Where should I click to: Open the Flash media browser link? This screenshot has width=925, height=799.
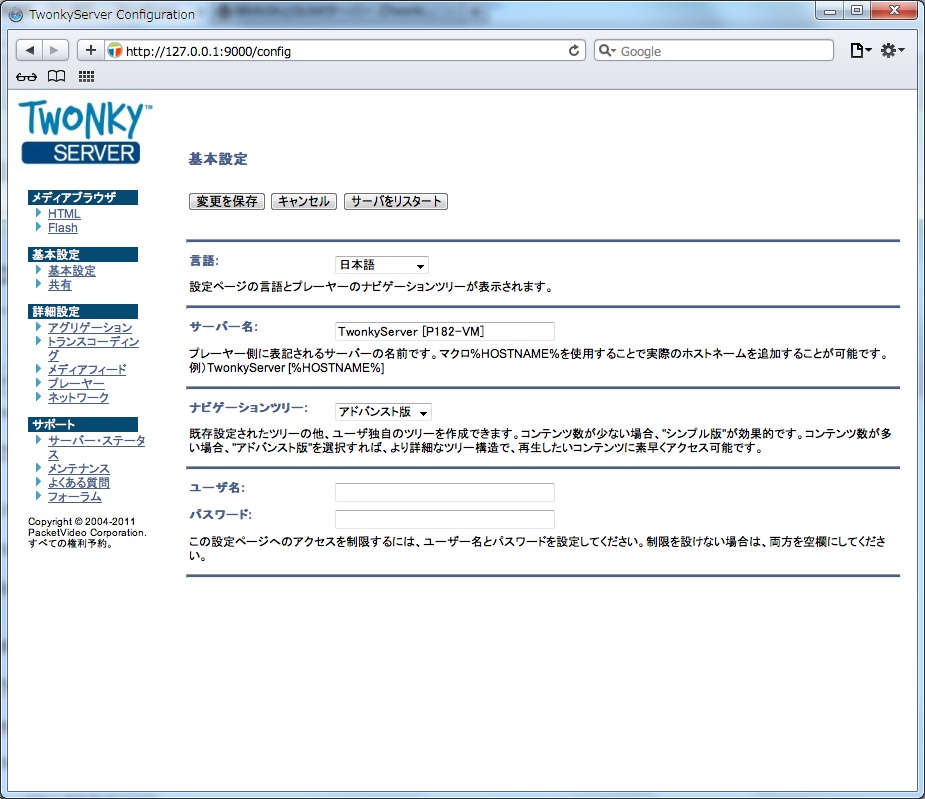pos(63,228)
